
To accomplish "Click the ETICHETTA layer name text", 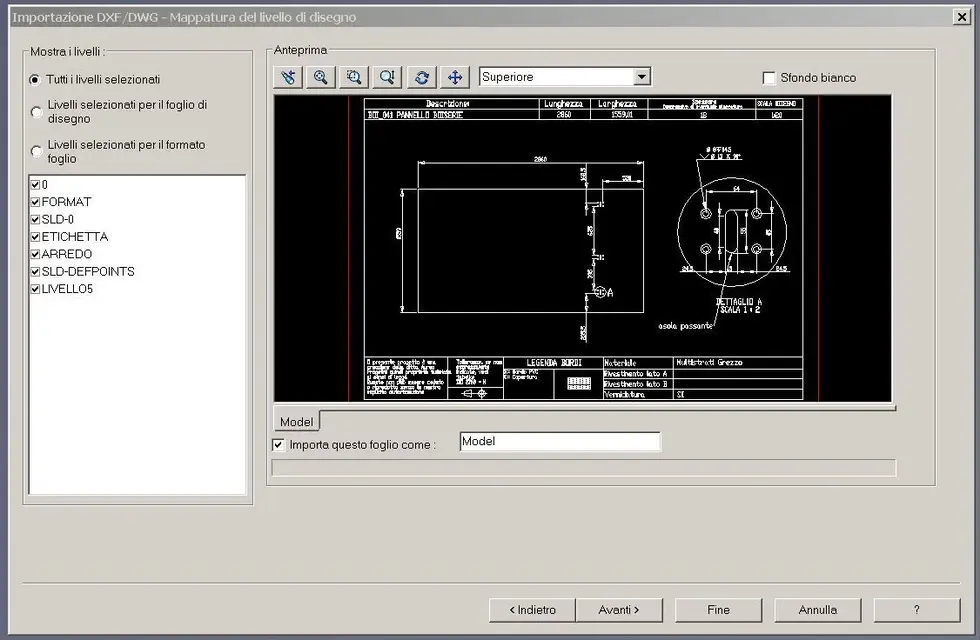I will tap(74, 237).
